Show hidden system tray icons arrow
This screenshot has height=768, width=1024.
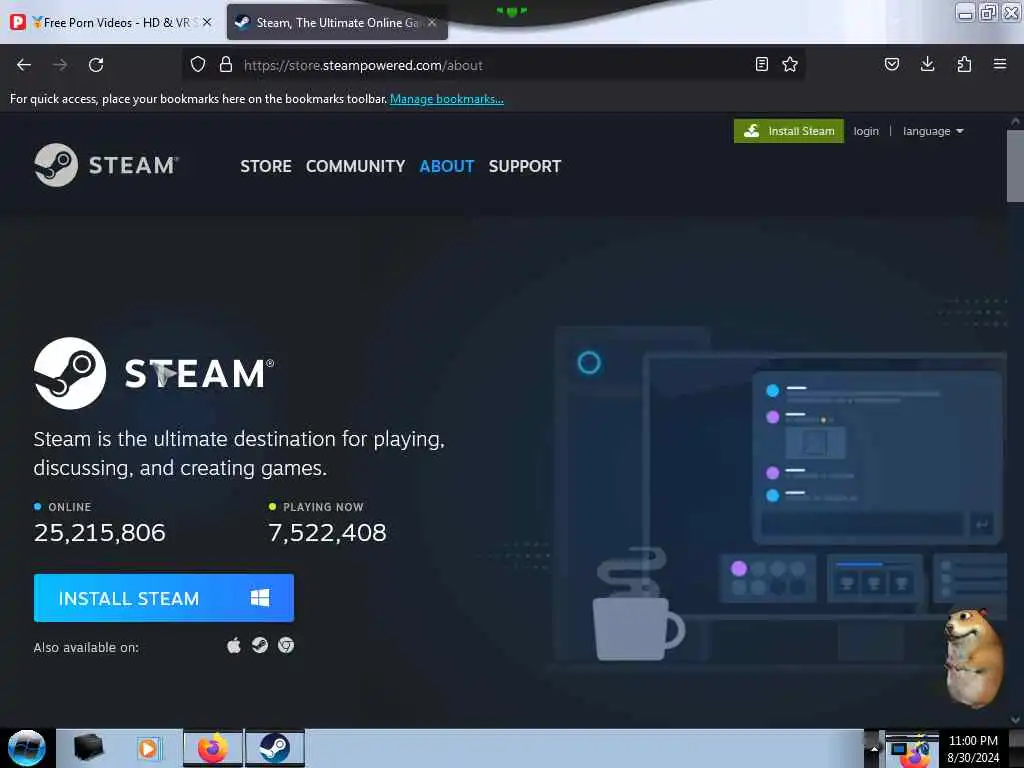pos(874,748)
